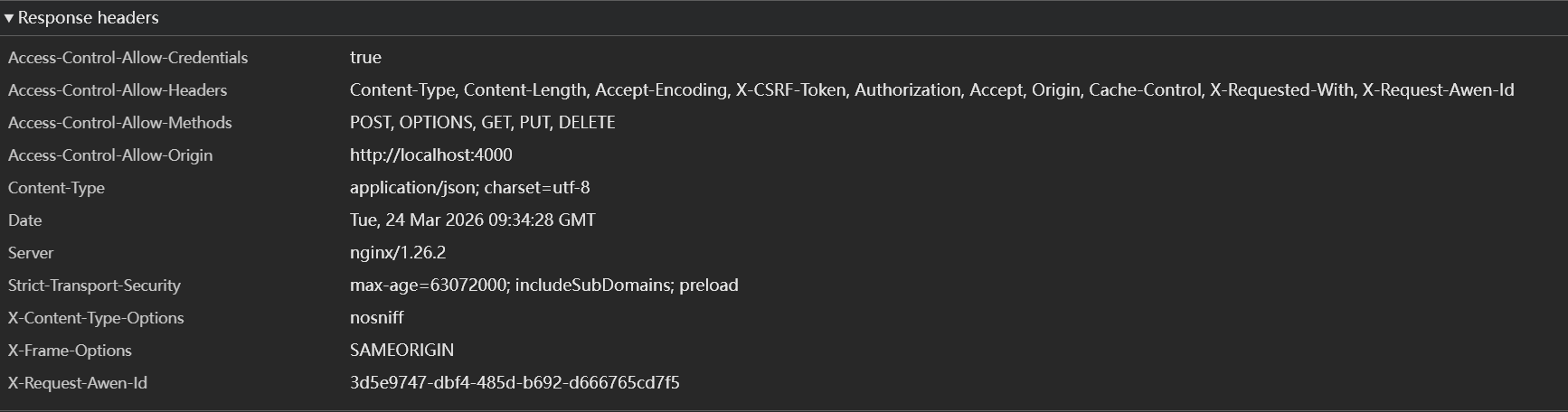Click the nginx/1.26.2 server value
The height and width of the screenshot is (412, 1568).
click(x=398, y=253)
